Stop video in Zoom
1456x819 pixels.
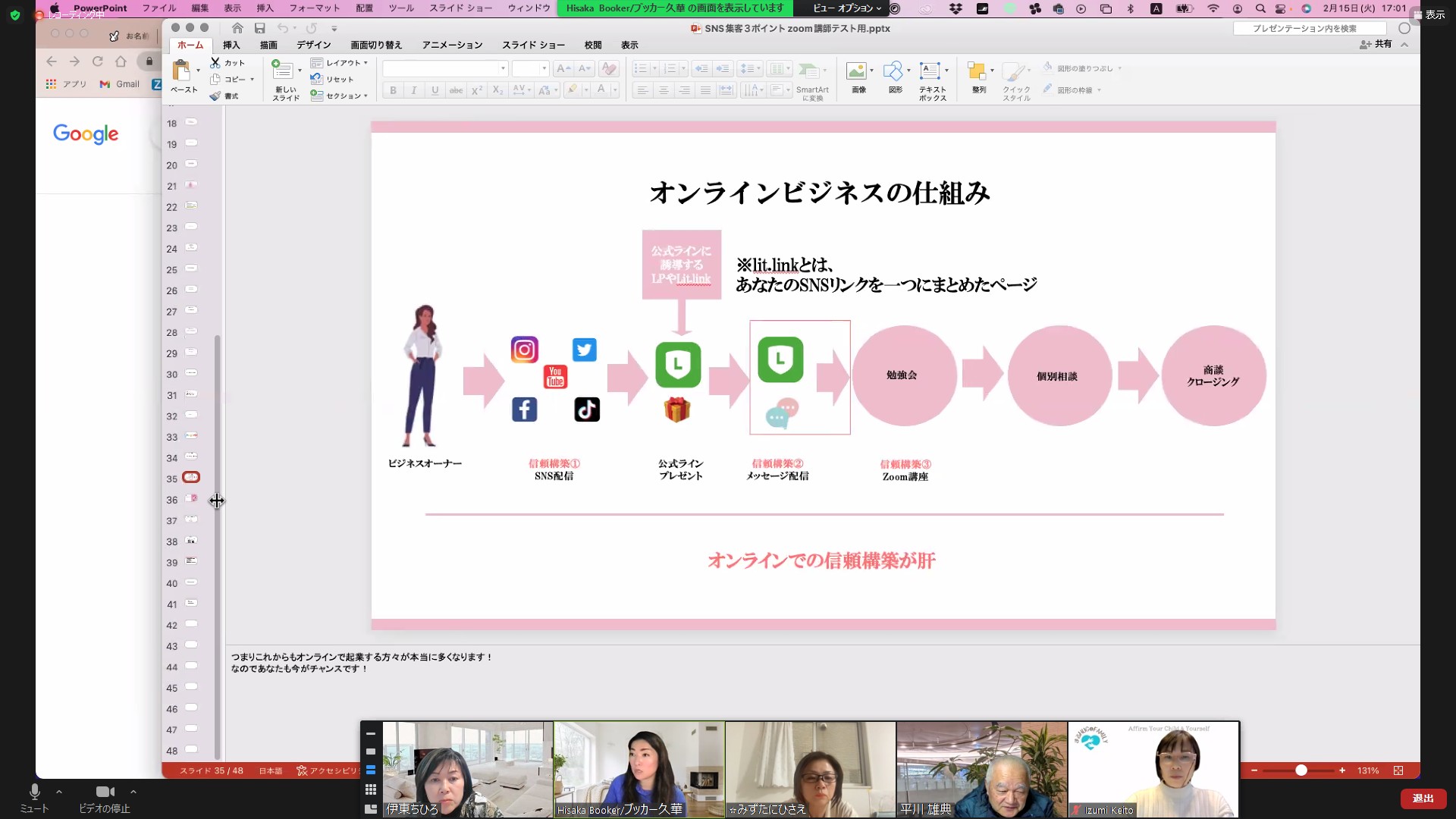(x=105, y=799)
